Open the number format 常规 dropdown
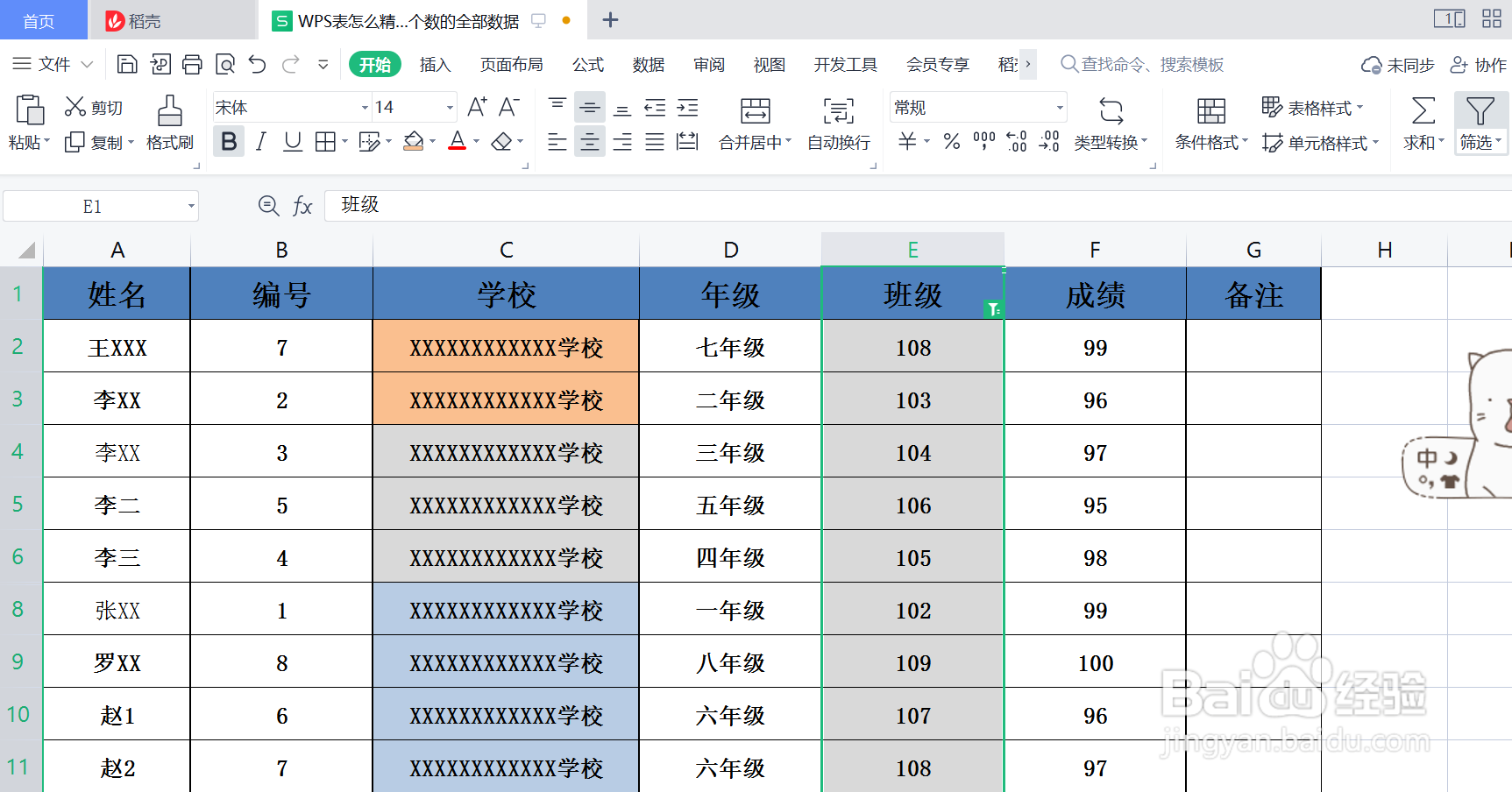This screenshot has width=1512, height=792. pyautogui.click(x=1060, y=108)
